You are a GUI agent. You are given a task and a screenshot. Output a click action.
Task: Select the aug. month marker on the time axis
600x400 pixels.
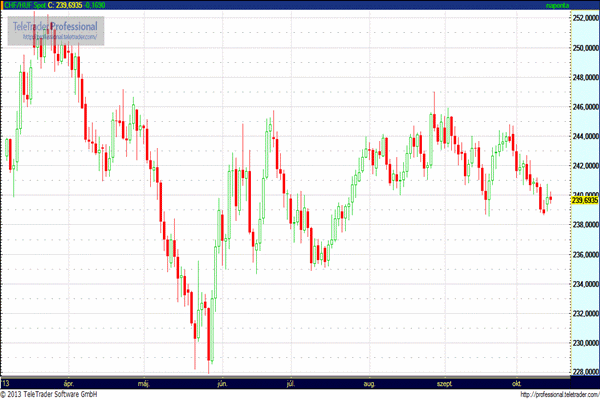[x=369, y=383]
